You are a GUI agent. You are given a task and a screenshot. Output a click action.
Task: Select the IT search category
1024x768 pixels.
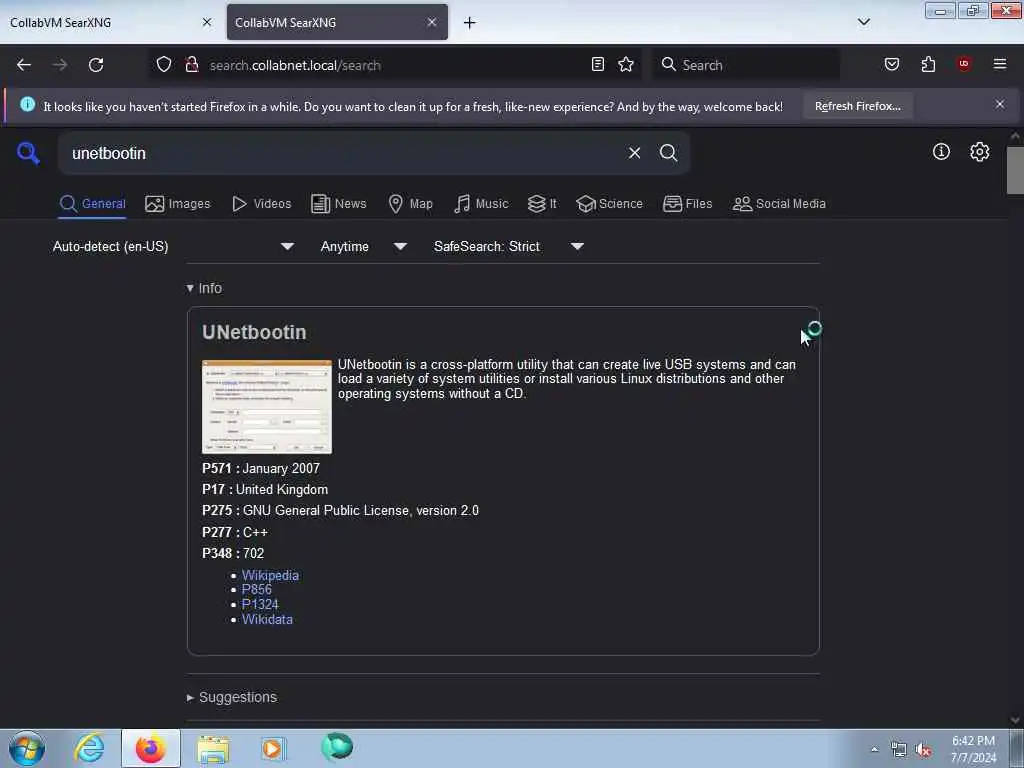point(542,204)
